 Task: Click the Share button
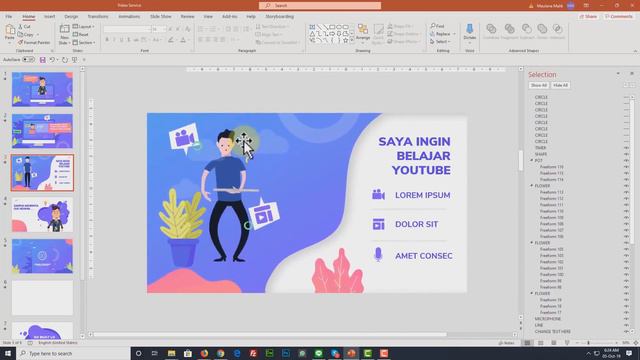point(588,17)
